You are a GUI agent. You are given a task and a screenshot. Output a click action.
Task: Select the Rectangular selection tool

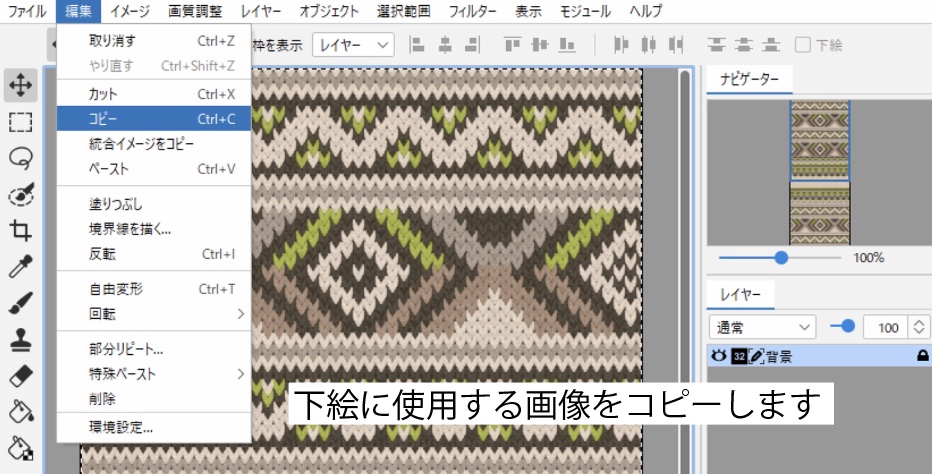(21, 122)
